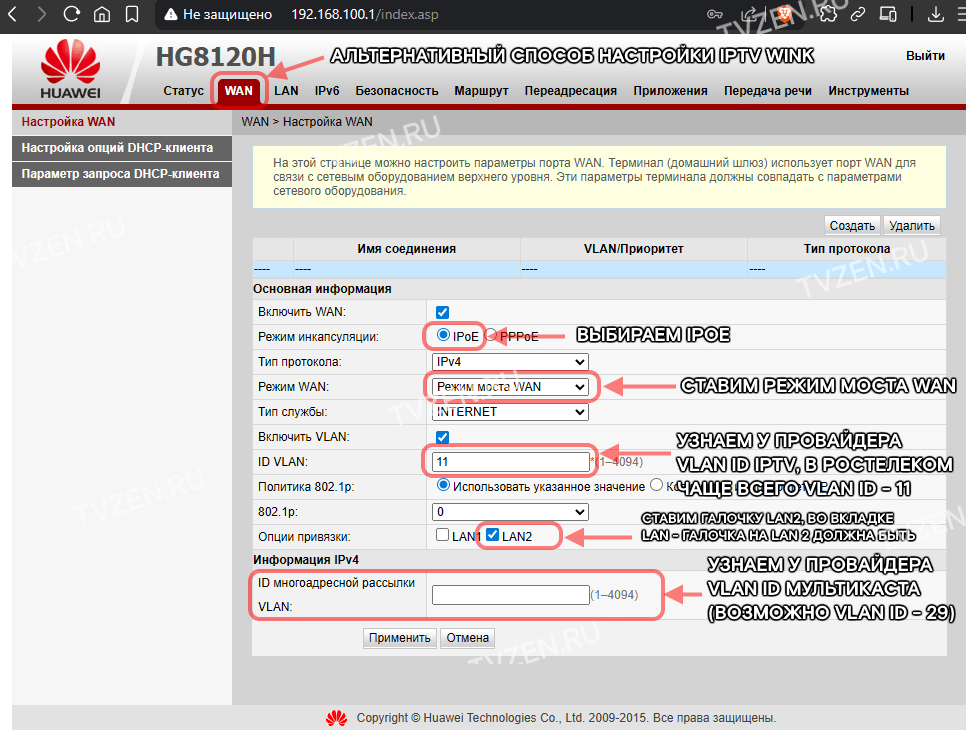This screenshot has height=735, width=966.
Task: Select the IPoE encapsulation radio button
Action: click(443, 335)
